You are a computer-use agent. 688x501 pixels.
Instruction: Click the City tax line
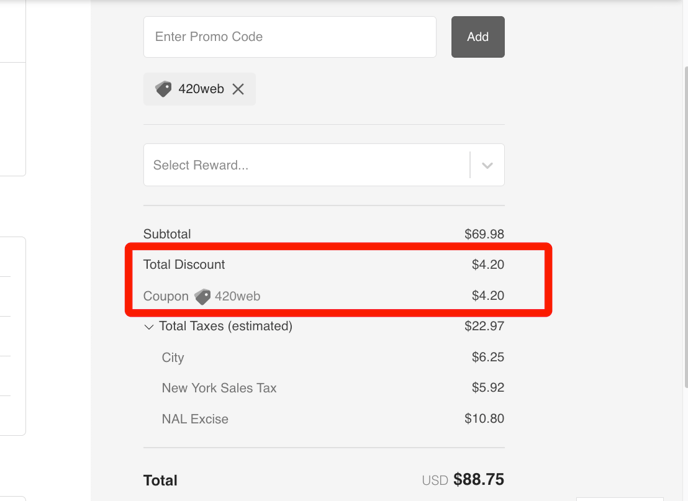point(324,357)
